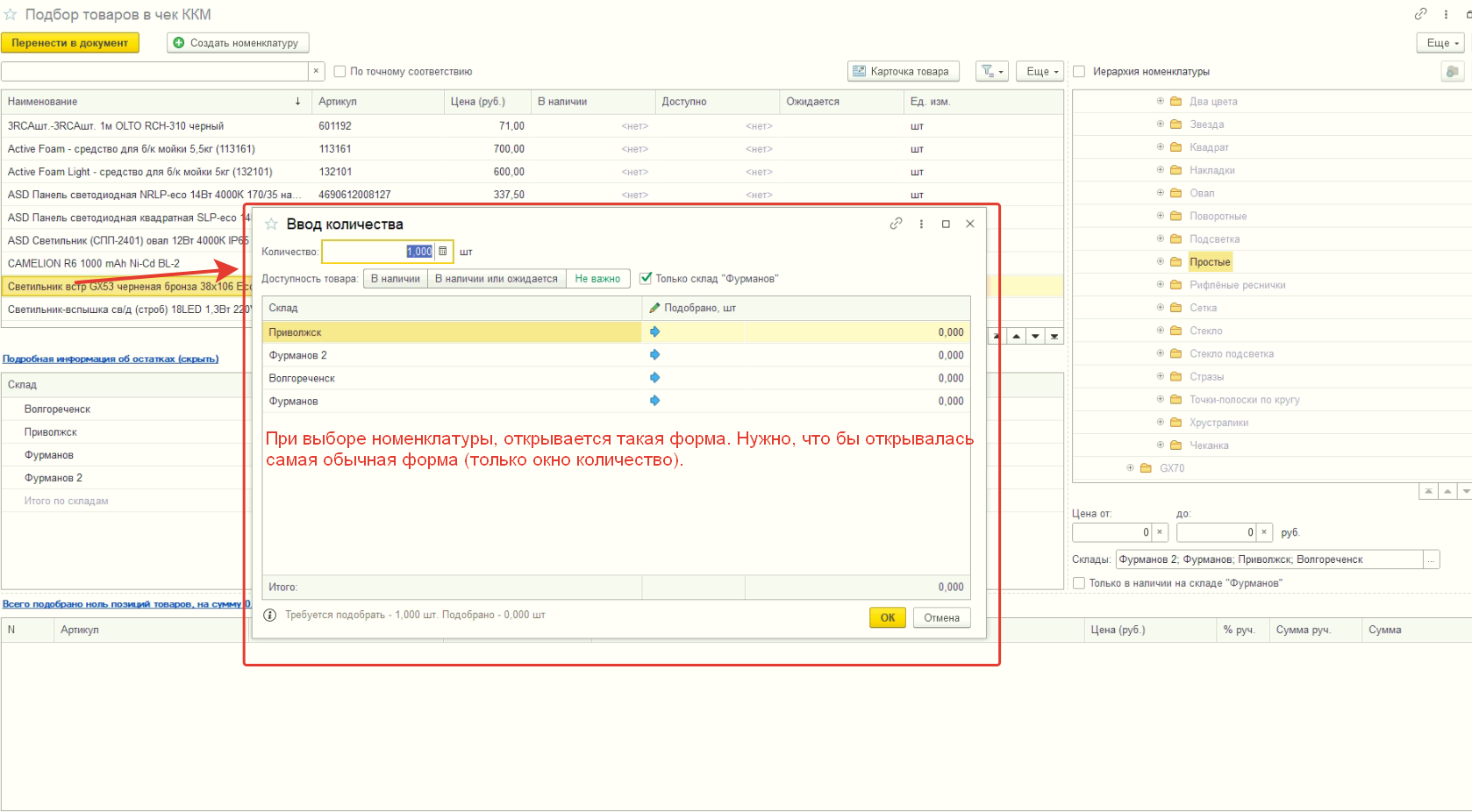This screenshot has width=1472, height=812.
Task: Expand the 'Простые' folder in tree
Action: tap(1160, 261)
